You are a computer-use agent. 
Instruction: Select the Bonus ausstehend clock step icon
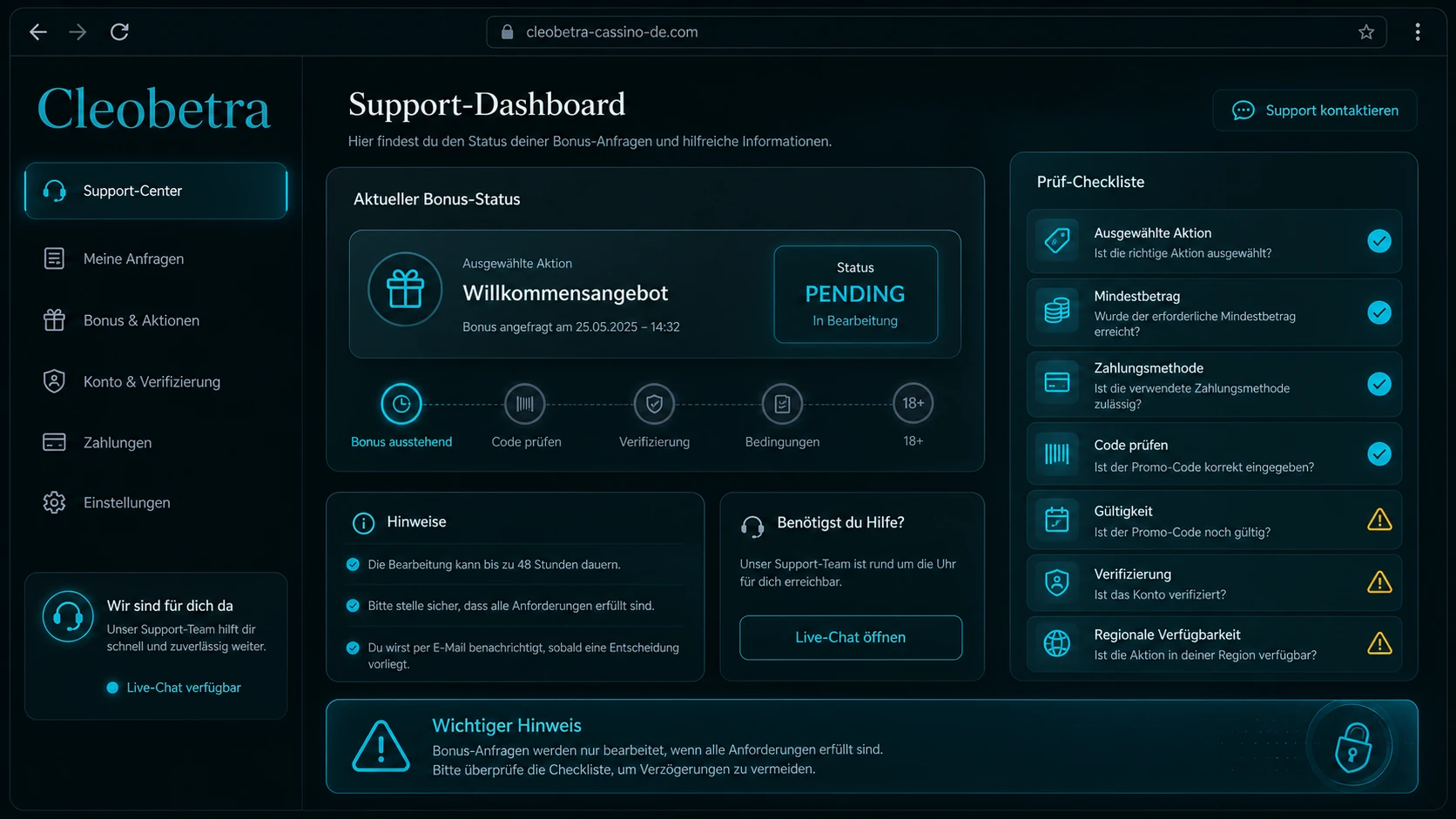click(x=401, y=404)
